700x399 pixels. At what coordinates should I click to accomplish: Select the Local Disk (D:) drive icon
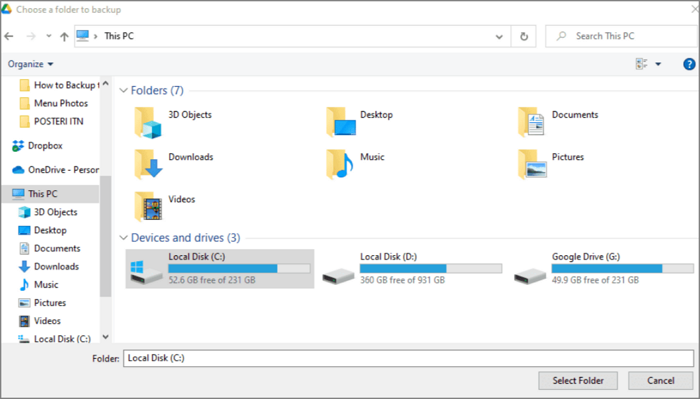[x=338, y=276]
